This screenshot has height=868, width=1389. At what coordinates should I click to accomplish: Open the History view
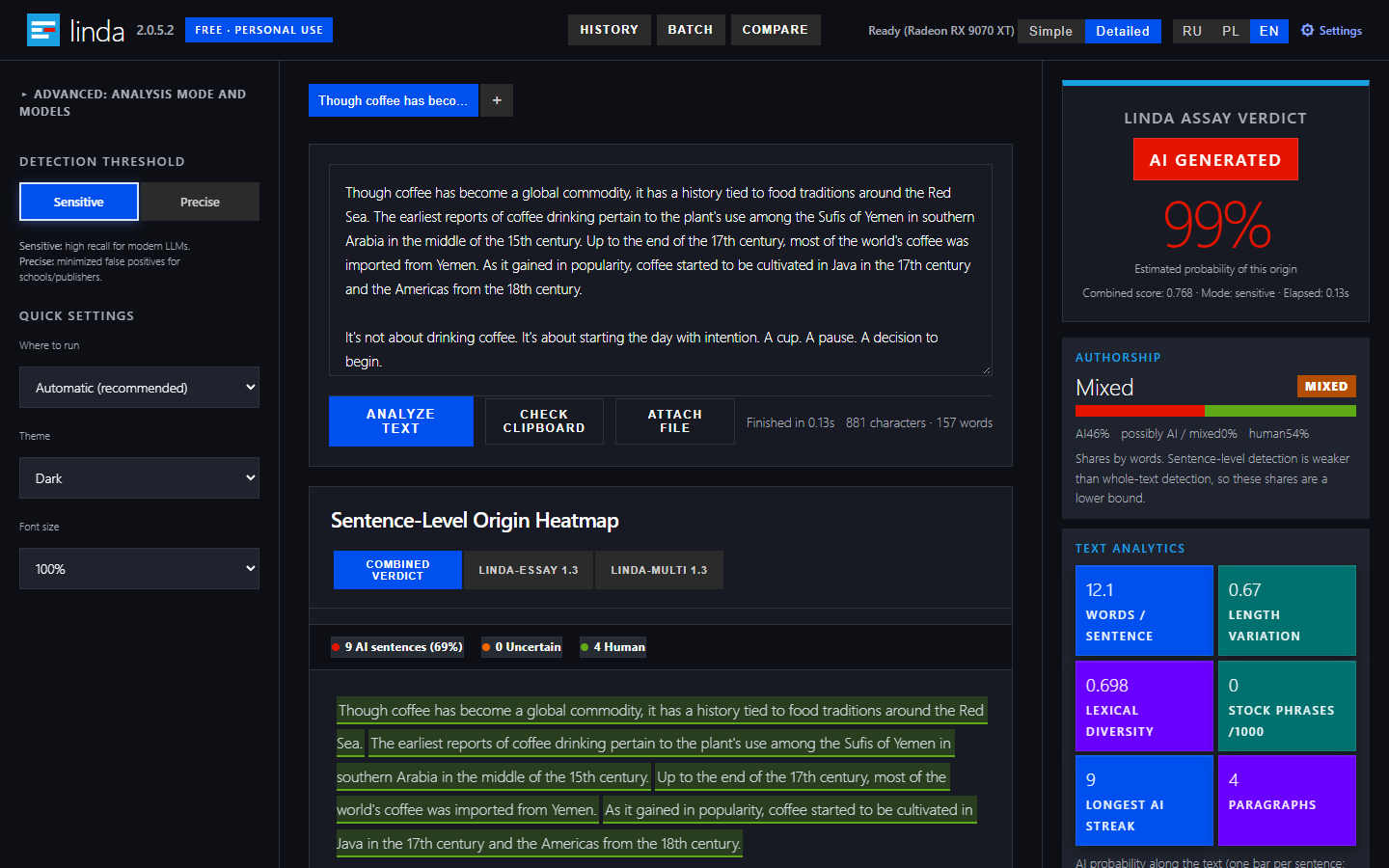(610, 30)
